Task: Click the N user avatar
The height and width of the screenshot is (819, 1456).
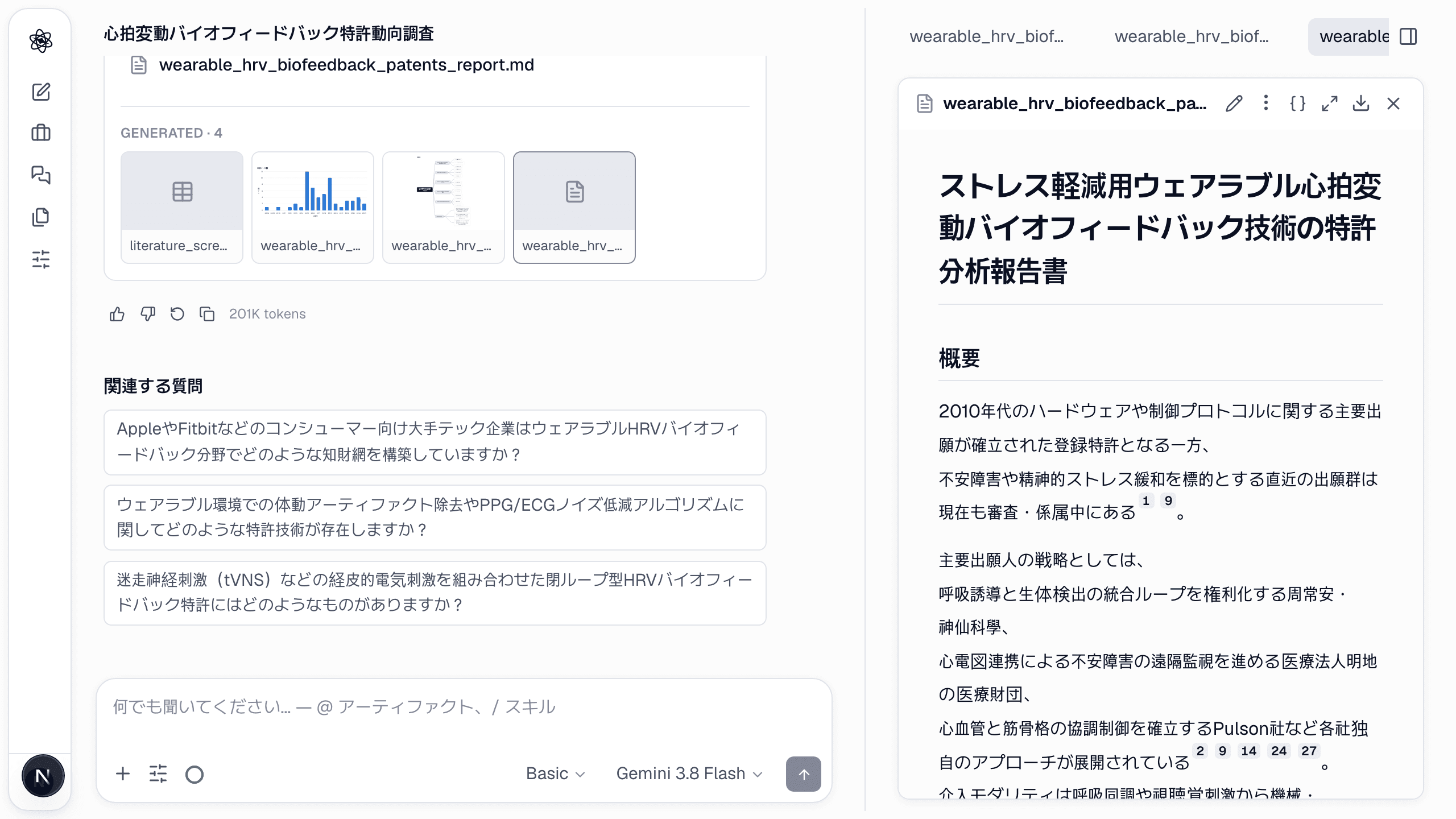Action: pos(43,776)
